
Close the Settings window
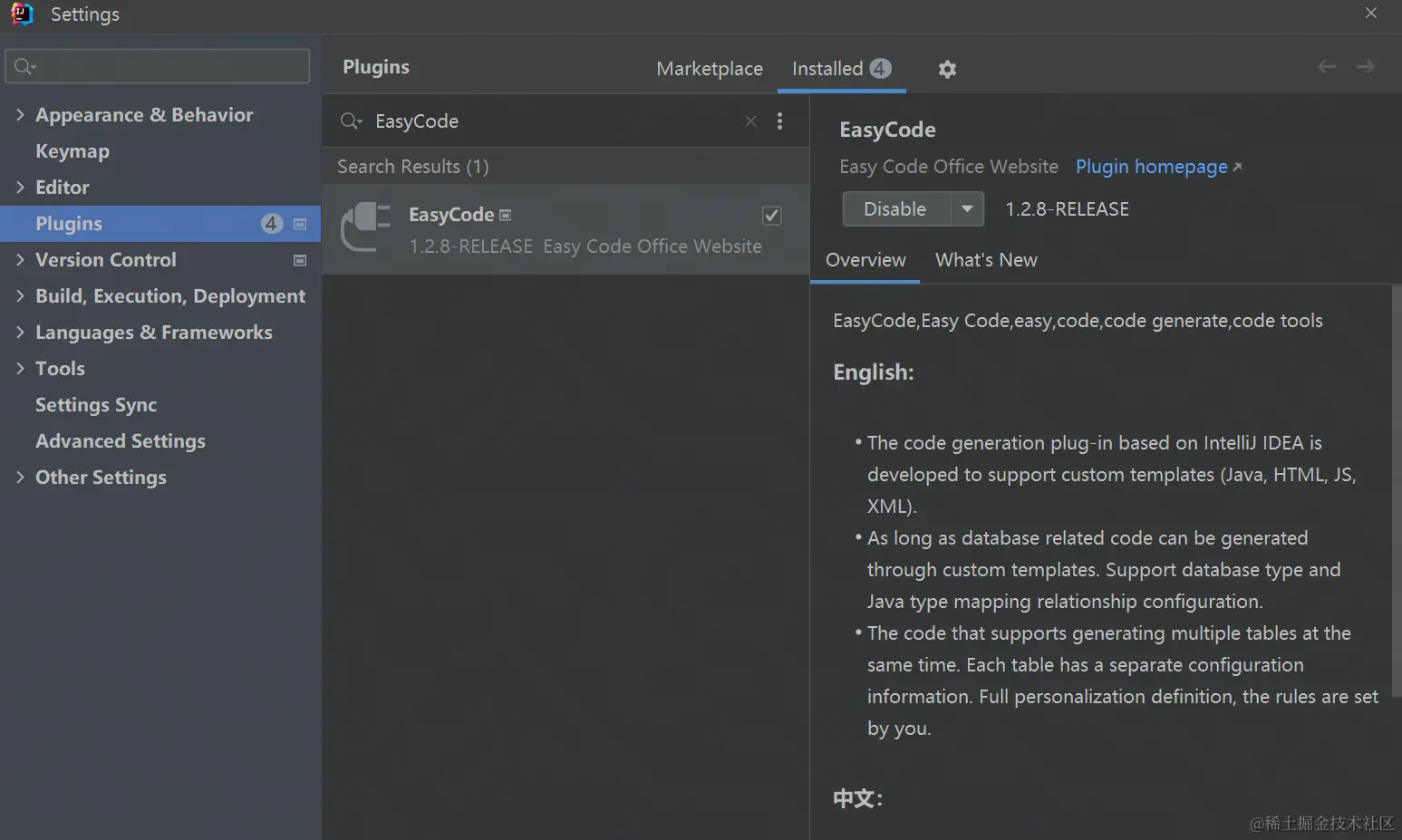[x=1371, y=14]
